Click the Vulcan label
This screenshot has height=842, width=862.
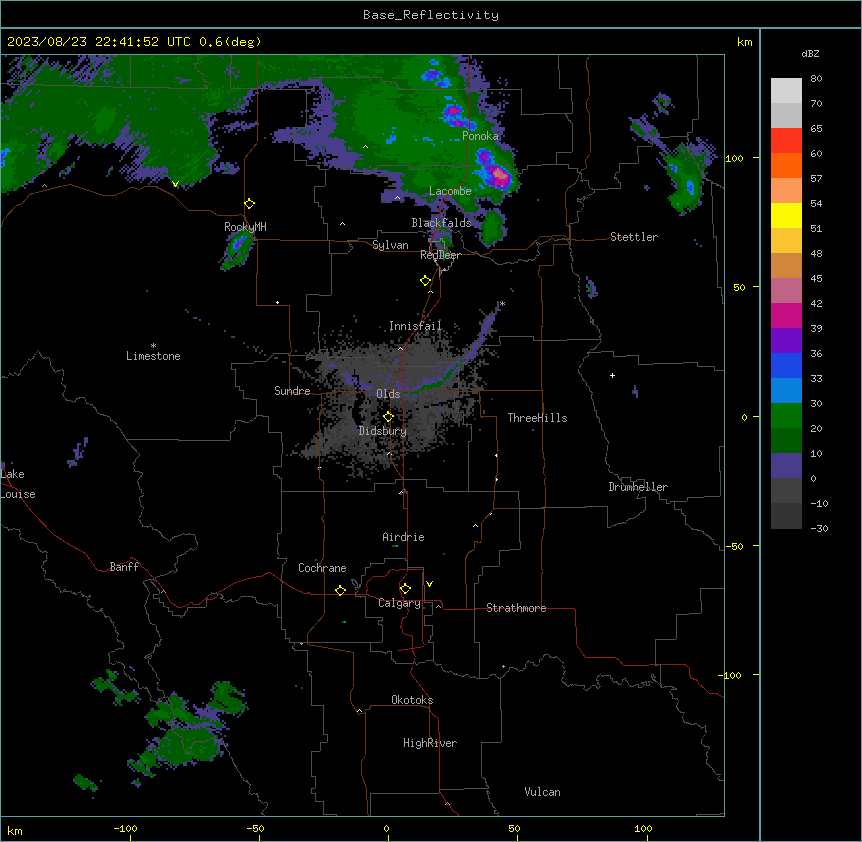coord(543,792)
